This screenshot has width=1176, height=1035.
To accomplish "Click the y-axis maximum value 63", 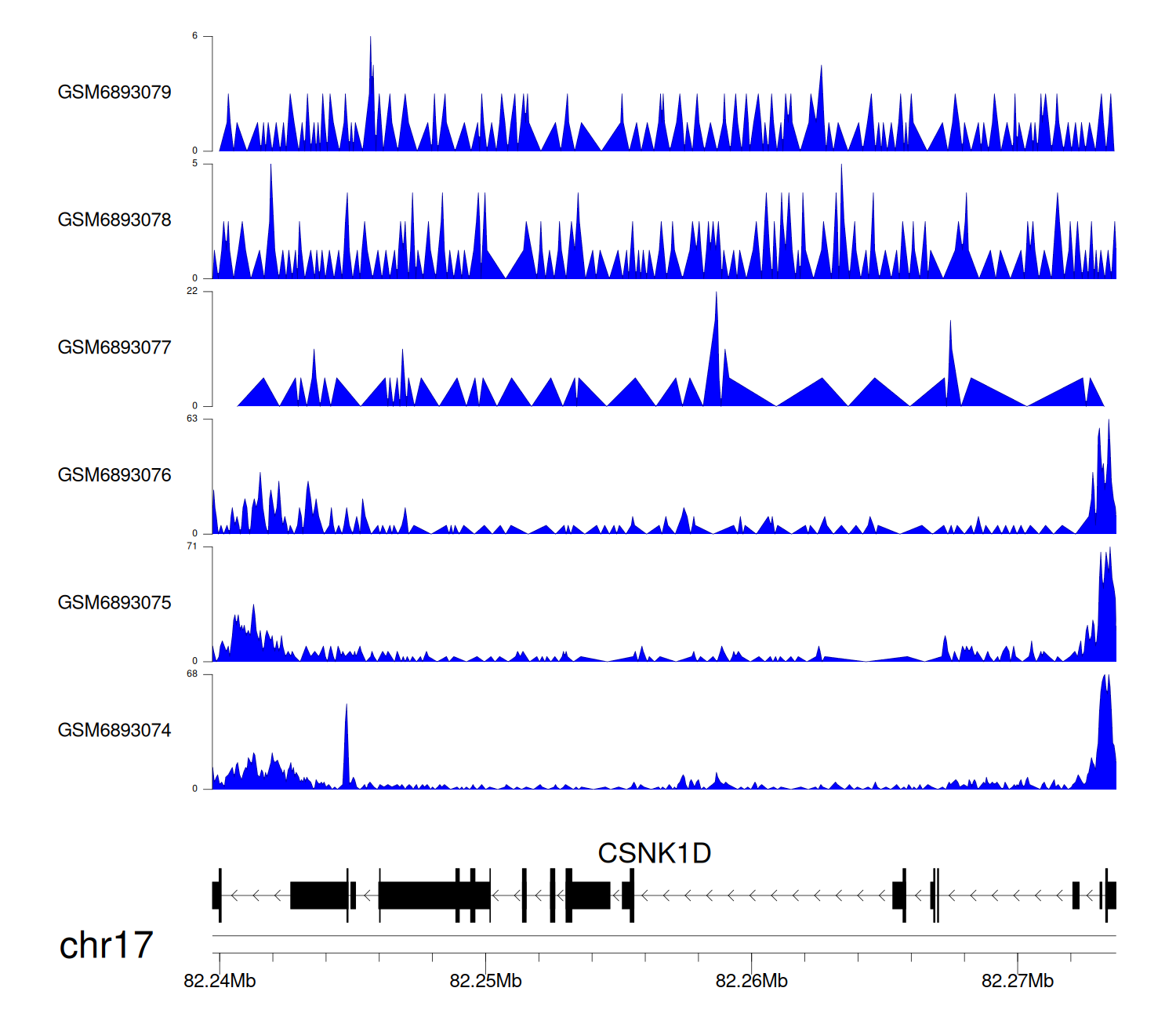I will 192,419.
